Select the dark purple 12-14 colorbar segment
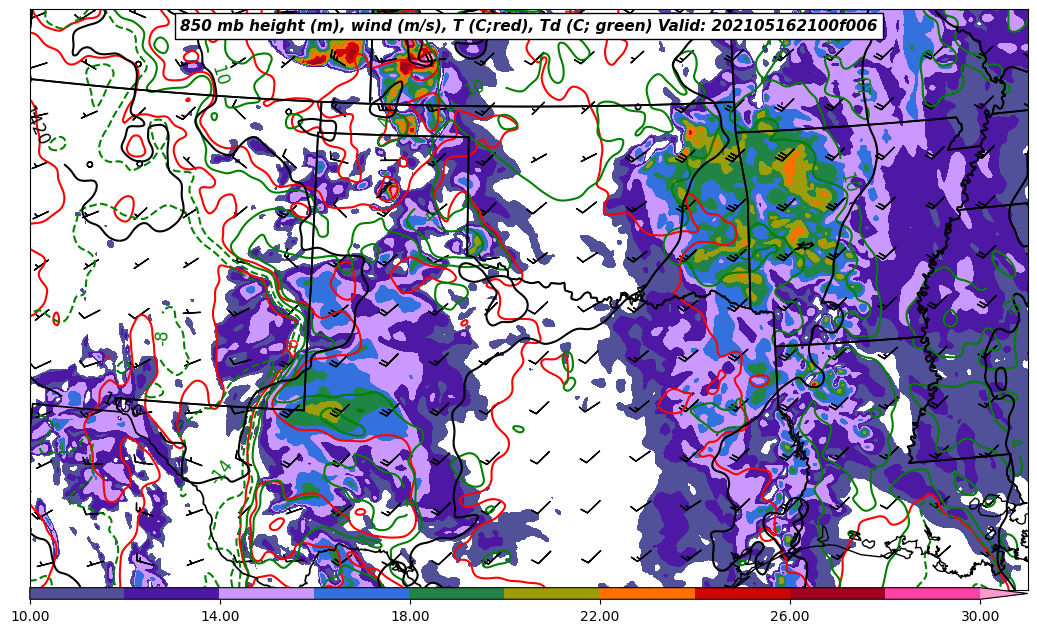Viewport: 1037px width, 633px height. click(x=172, y=593)
